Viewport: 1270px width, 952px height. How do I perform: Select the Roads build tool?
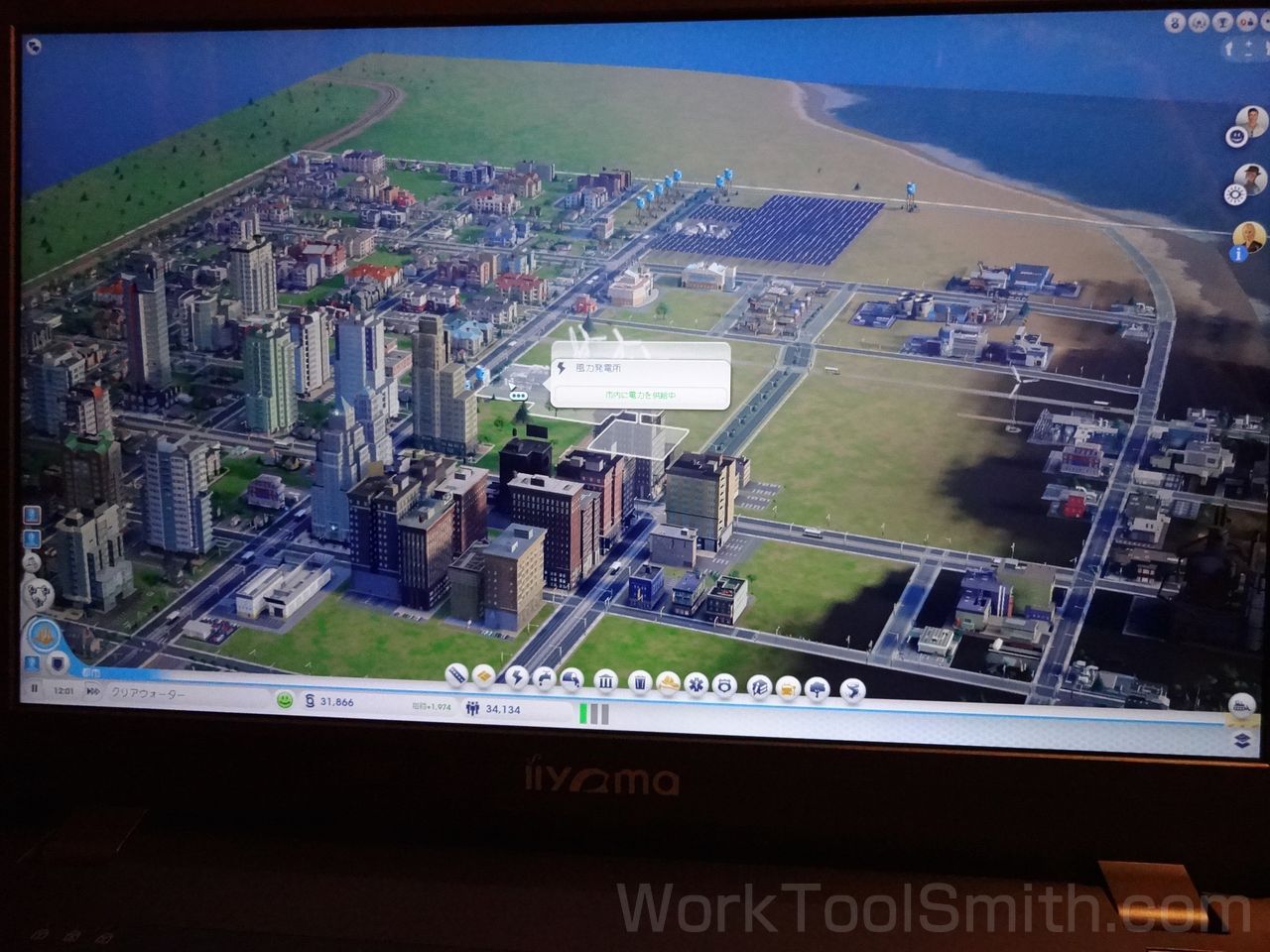point(456,674)
